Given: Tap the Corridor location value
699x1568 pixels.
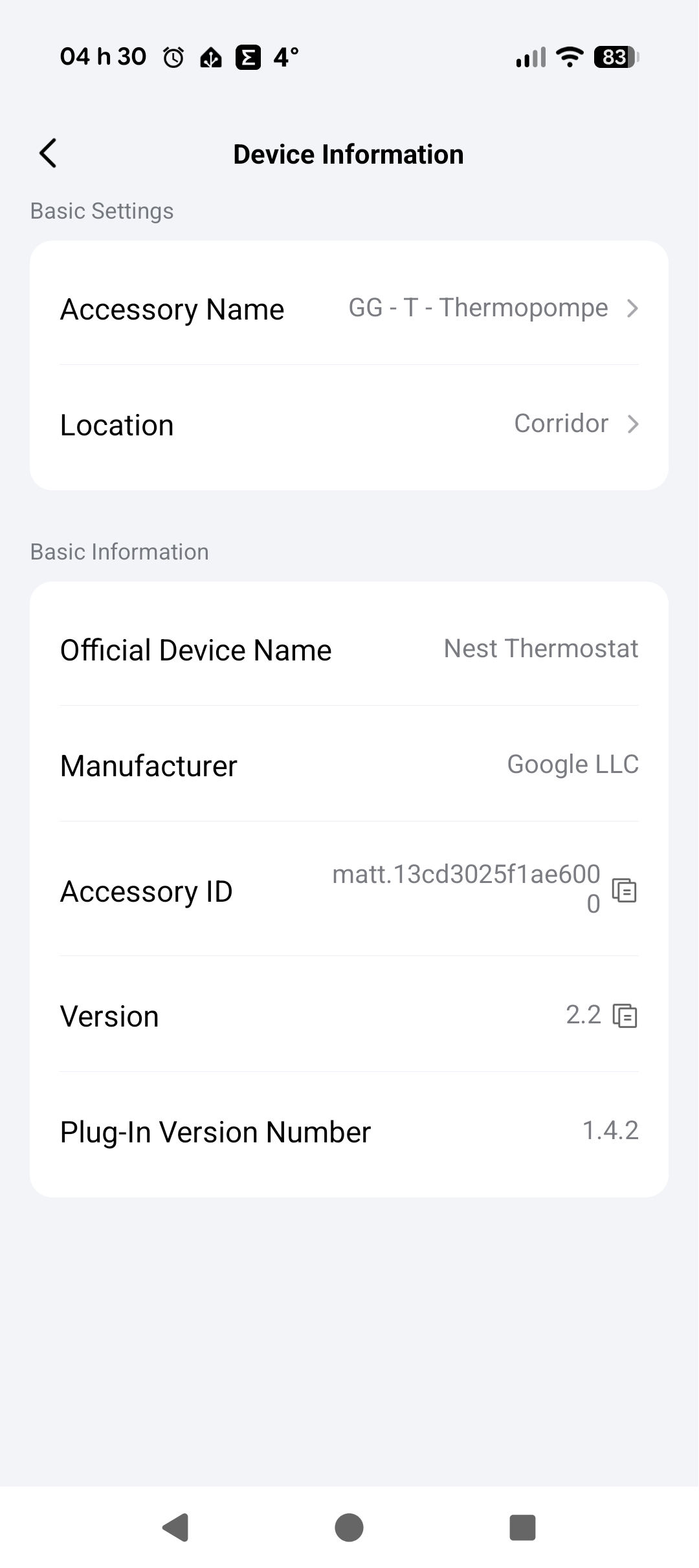Looking at the screenshot, I should pos(561,424).
